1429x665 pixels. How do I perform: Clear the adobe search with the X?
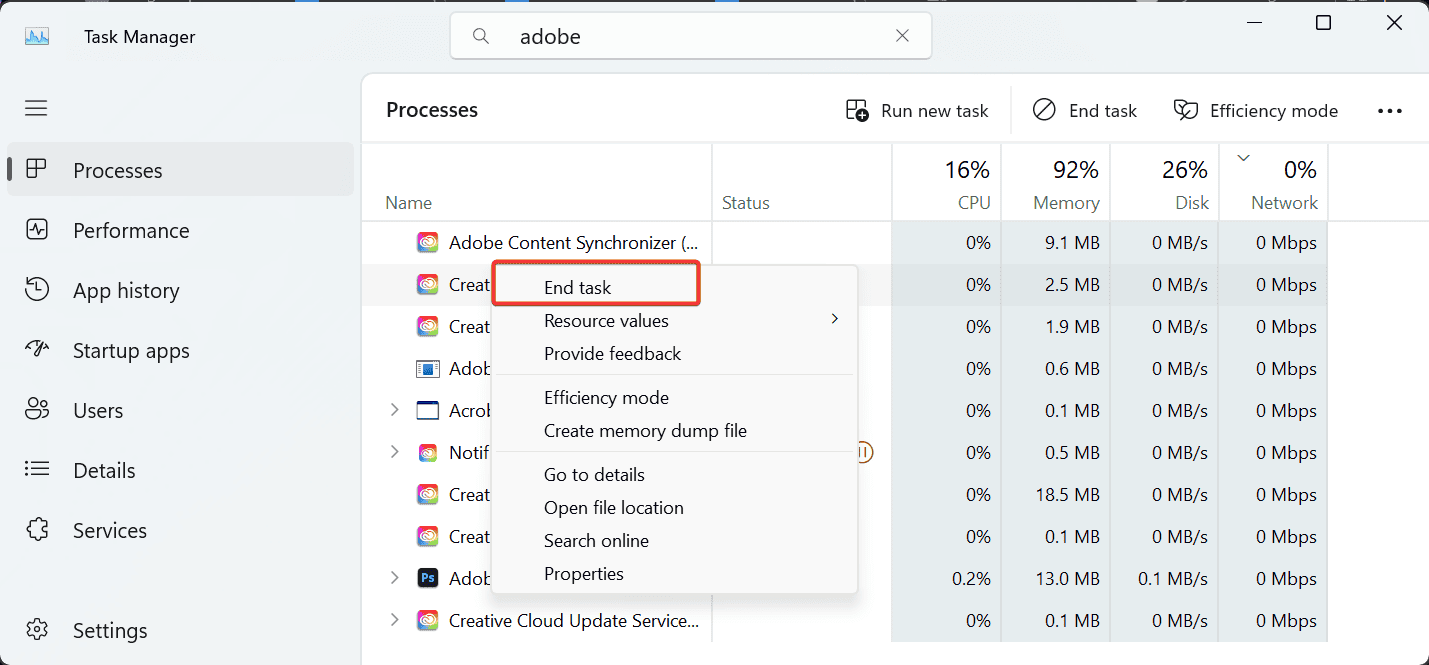pos(902,35)
